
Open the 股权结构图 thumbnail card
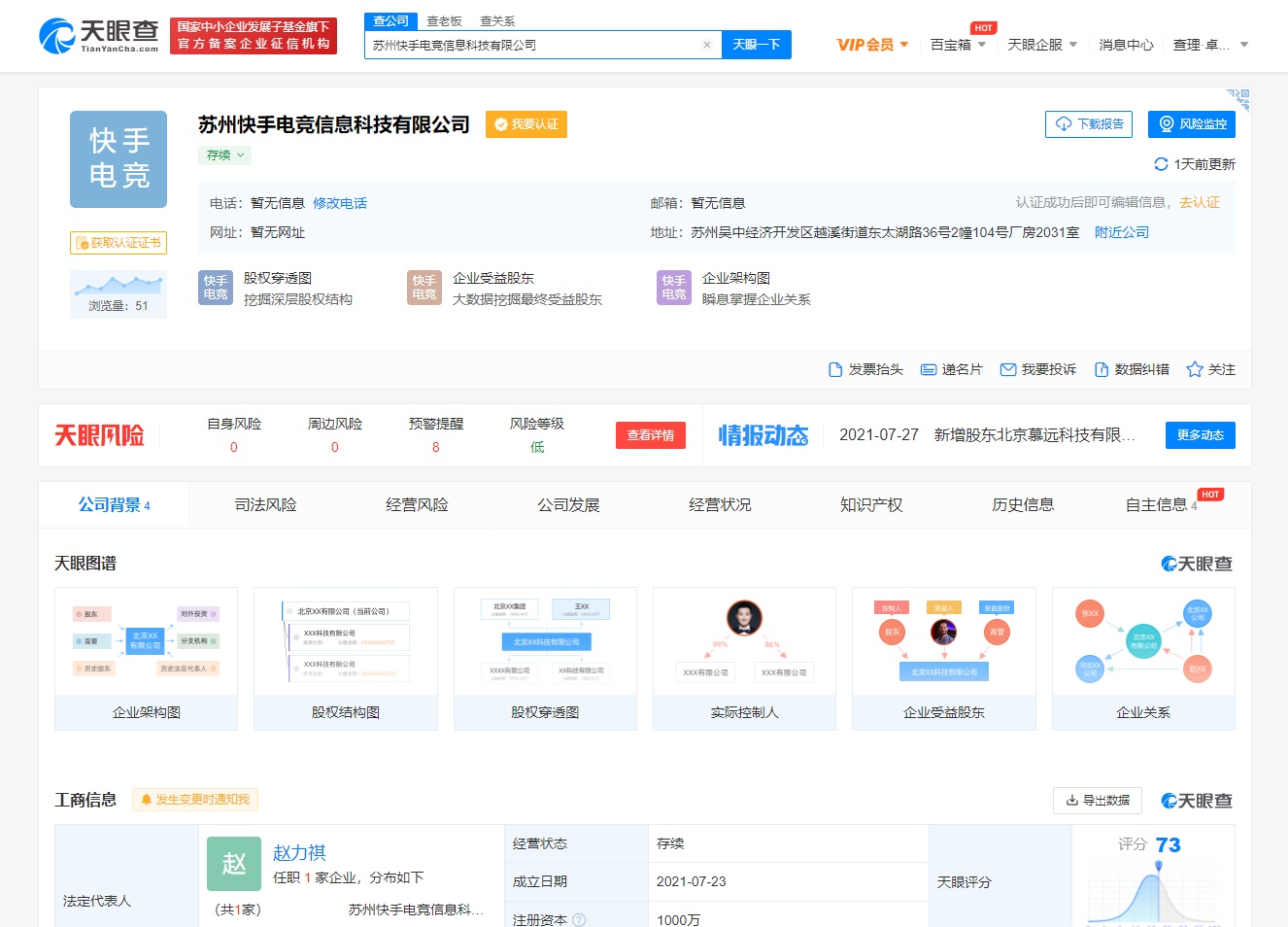click(x=346, y=659)
